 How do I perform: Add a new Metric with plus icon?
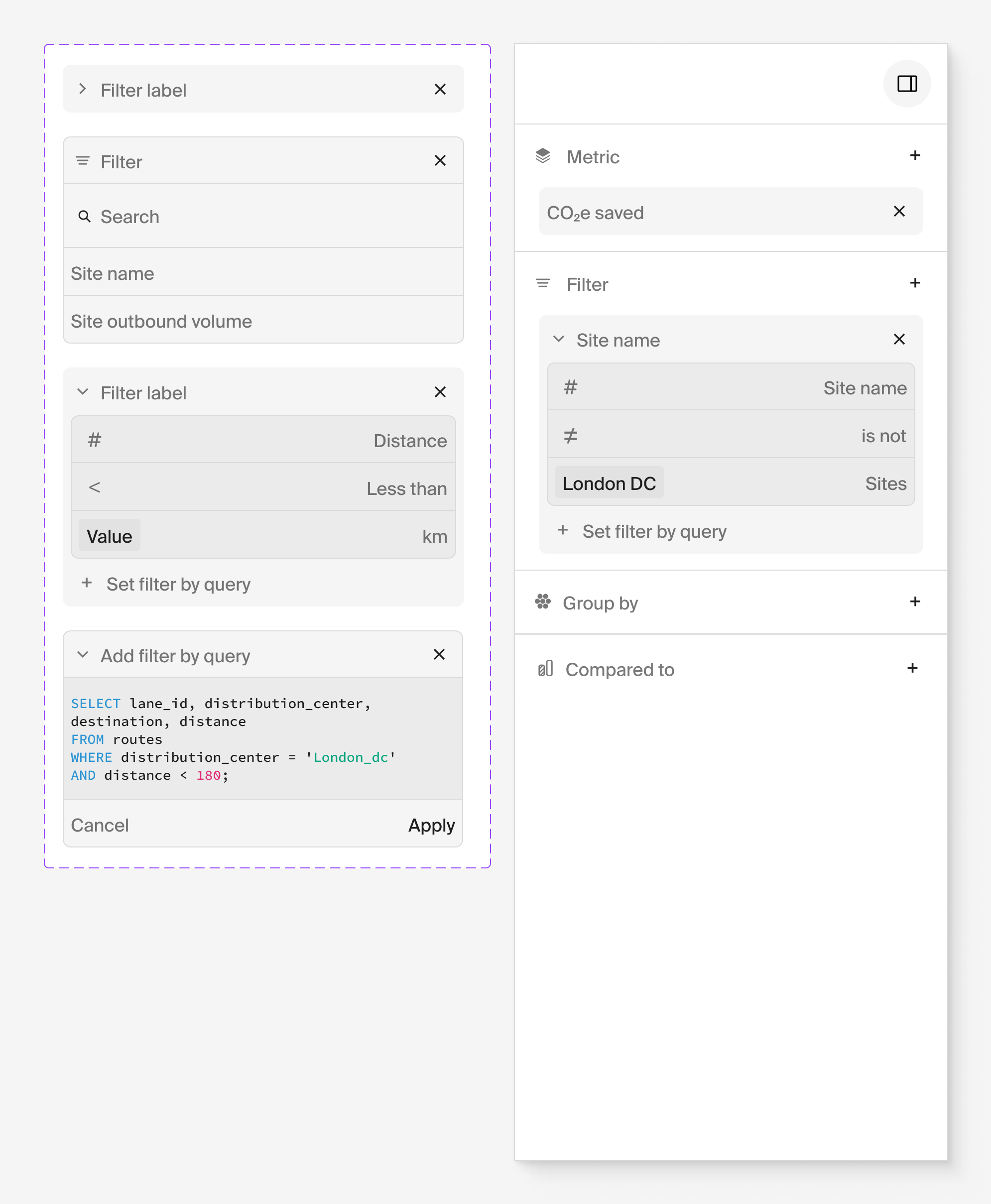914,155
